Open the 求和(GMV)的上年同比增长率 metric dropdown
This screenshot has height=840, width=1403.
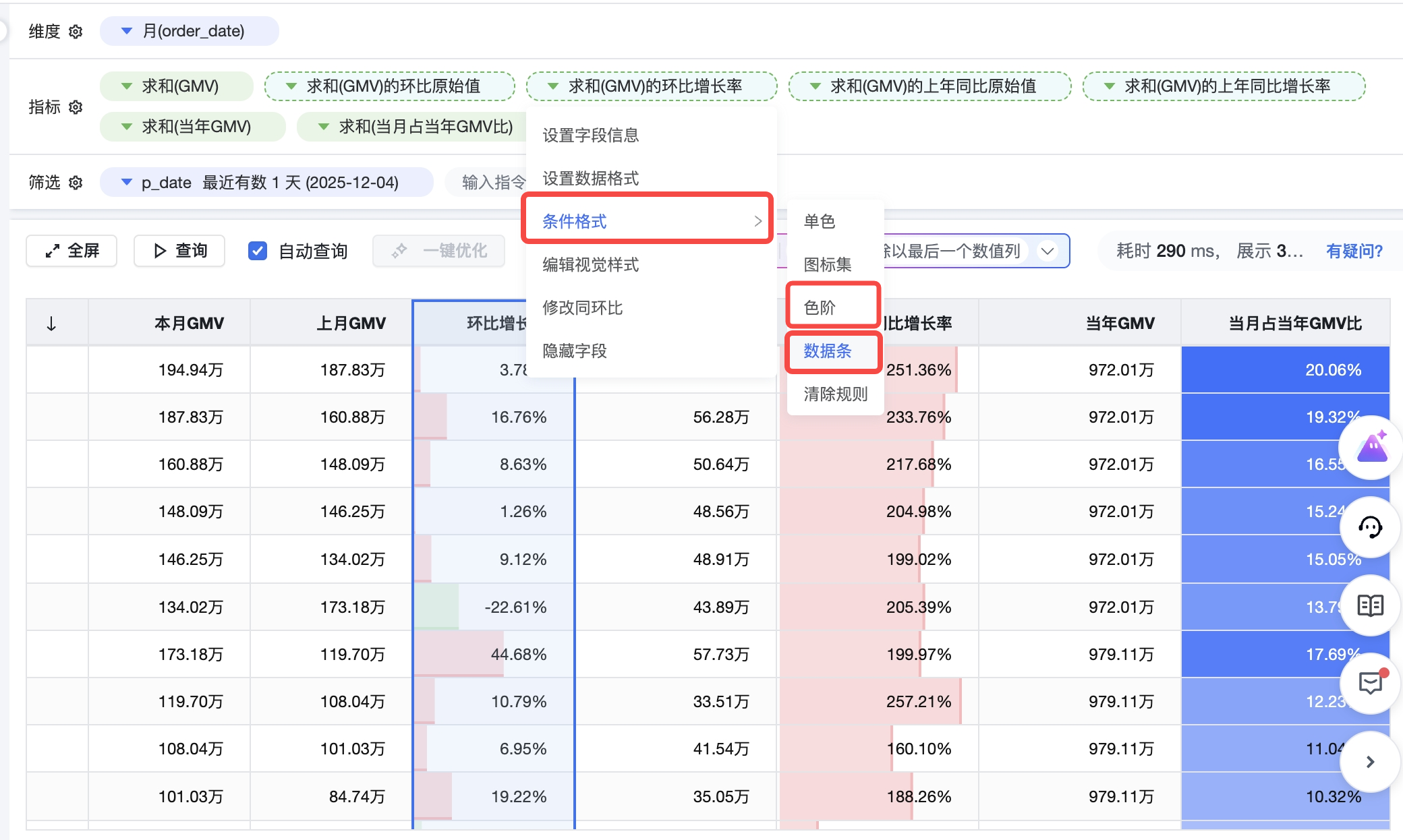(1109, 86)
